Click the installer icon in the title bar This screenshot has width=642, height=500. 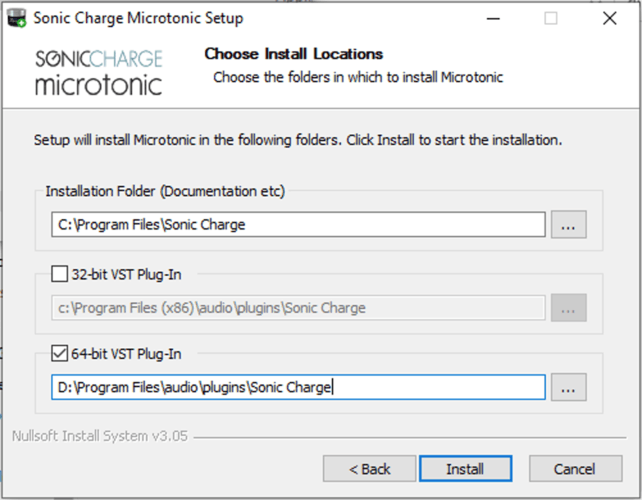tap(17, 18)
